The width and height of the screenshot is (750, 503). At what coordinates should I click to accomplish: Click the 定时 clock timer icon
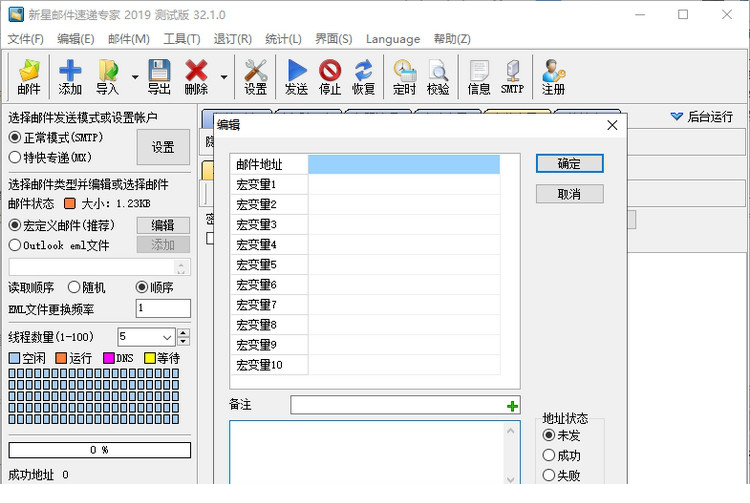click(404, 77)
